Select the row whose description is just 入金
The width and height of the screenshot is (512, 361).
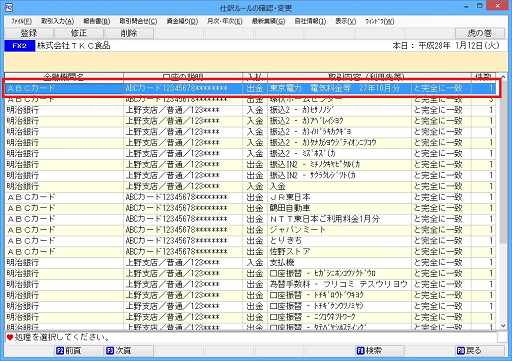250,186
